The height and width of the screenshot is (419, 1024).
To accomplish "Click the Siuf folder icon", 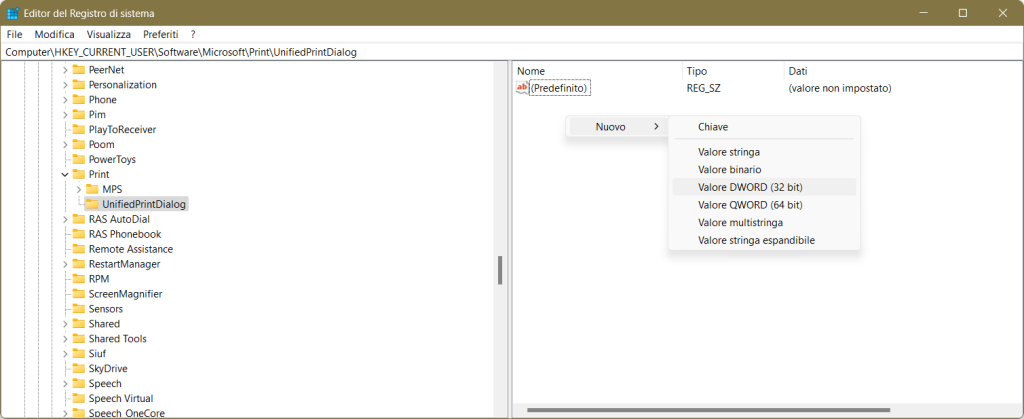I will point(79,353).
